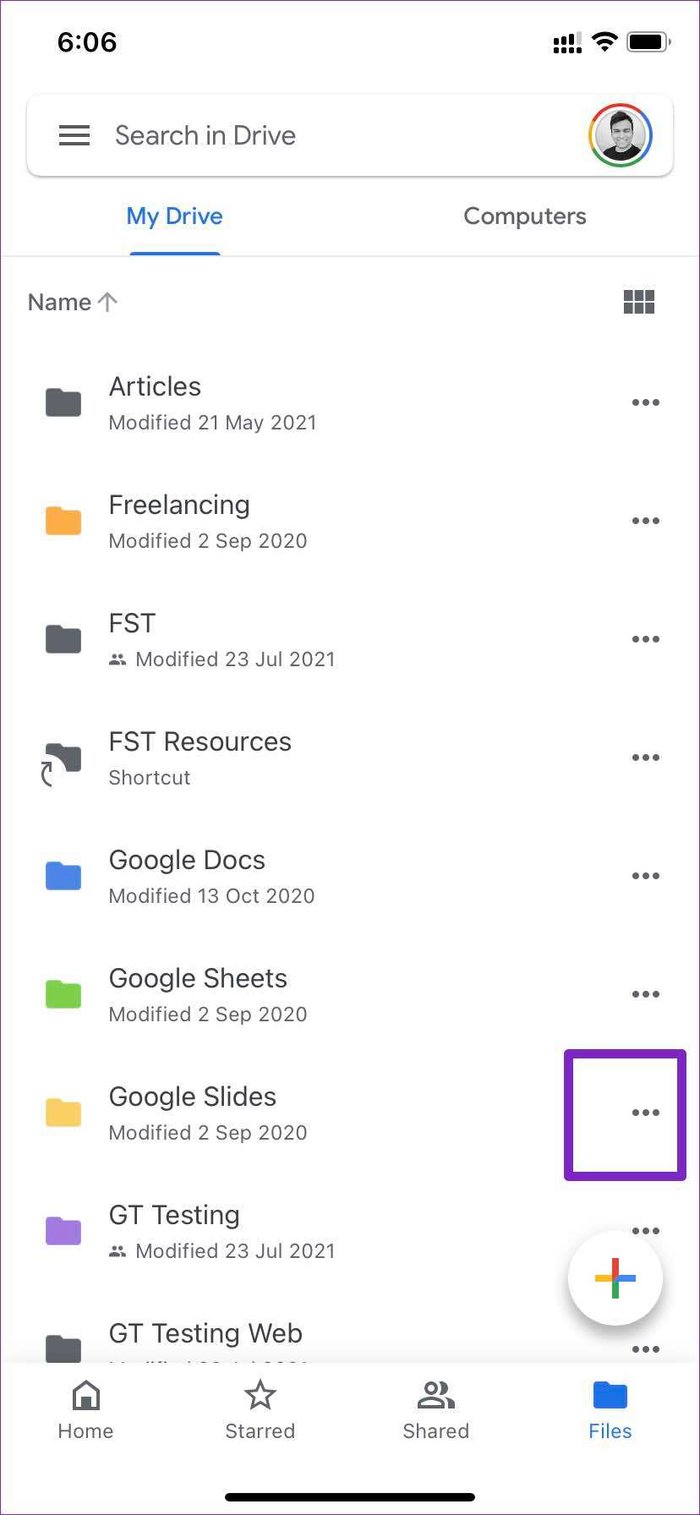This screenshot has height=1515, width=700.
Task: Toggle Name sort order arrow
Action: click(108, 302)
